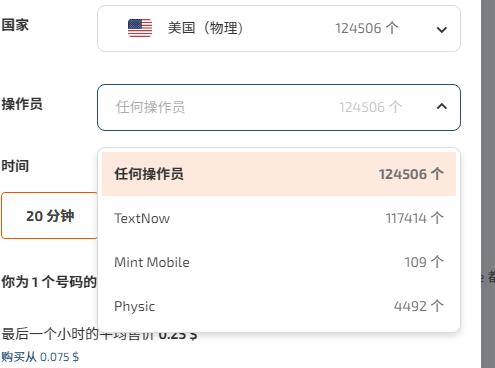The height and width of the screenshot is (368, 495).
Task: Click the US flag icon in country selector
Action: pyautogui.click(x=140, y=28)
